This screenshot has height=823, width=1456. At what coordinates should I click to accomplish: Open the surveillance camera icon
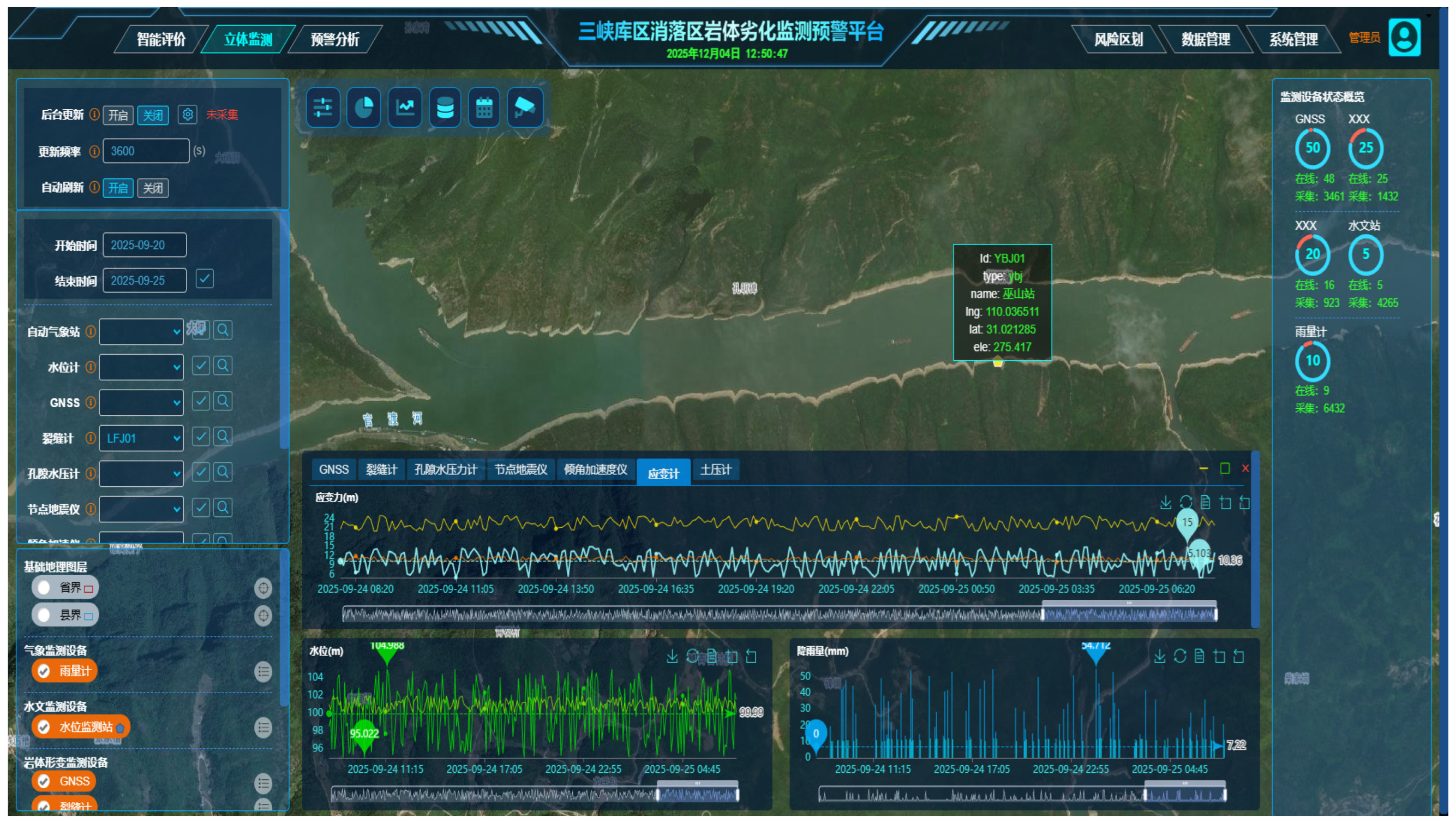click(x=525, y=108)
